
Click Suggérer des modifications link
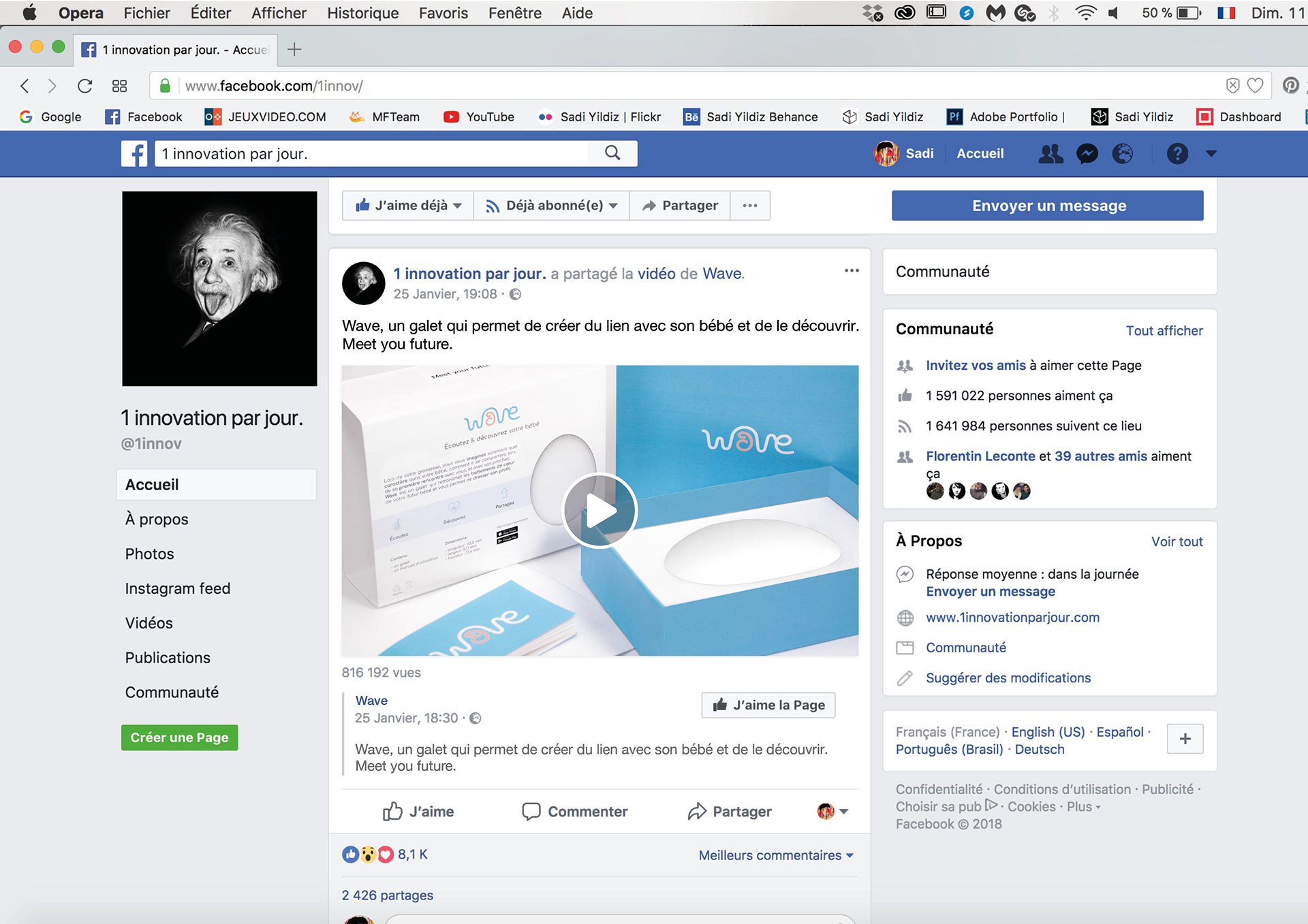pyautogui.click(x=1008, y=678)
